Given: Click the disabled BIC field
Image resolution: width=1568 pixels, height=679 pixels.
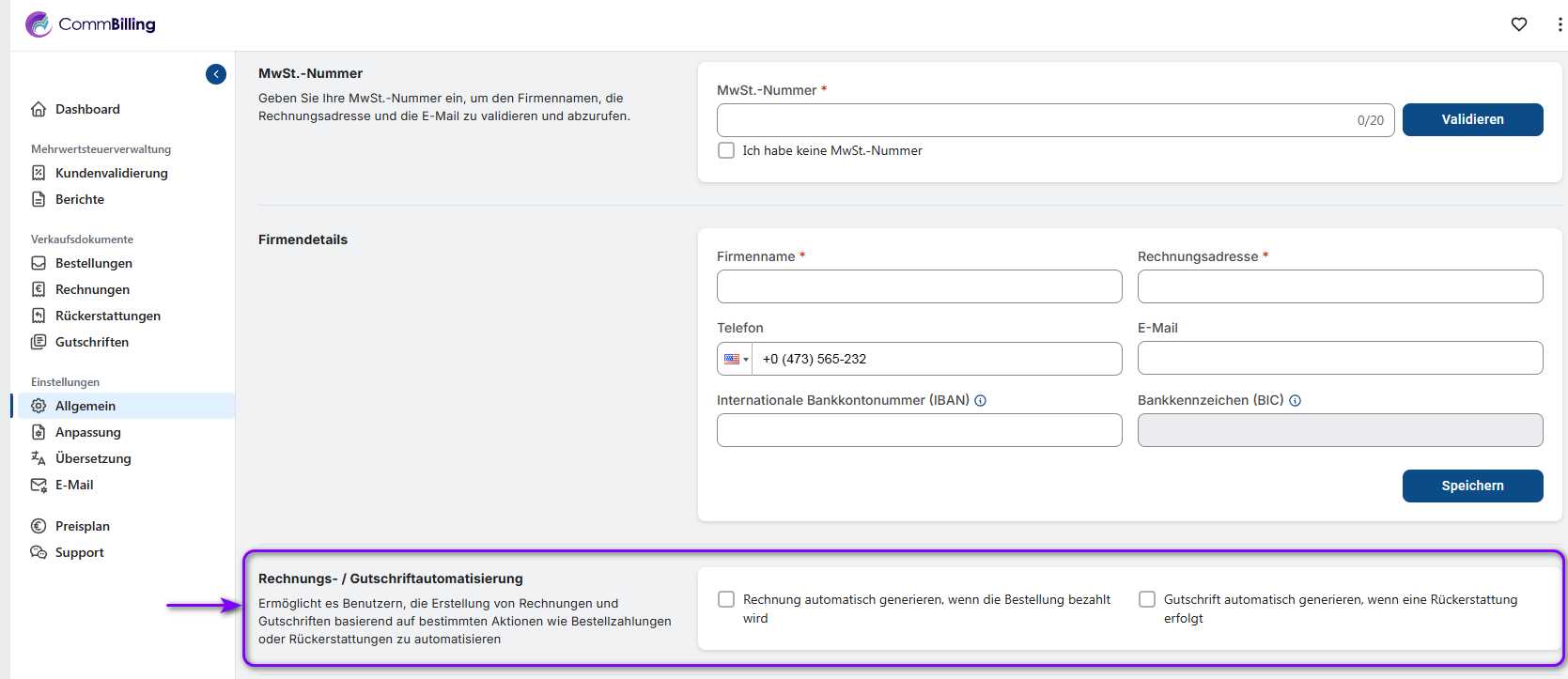Looking at the screenshot, I should [1340, 430].
